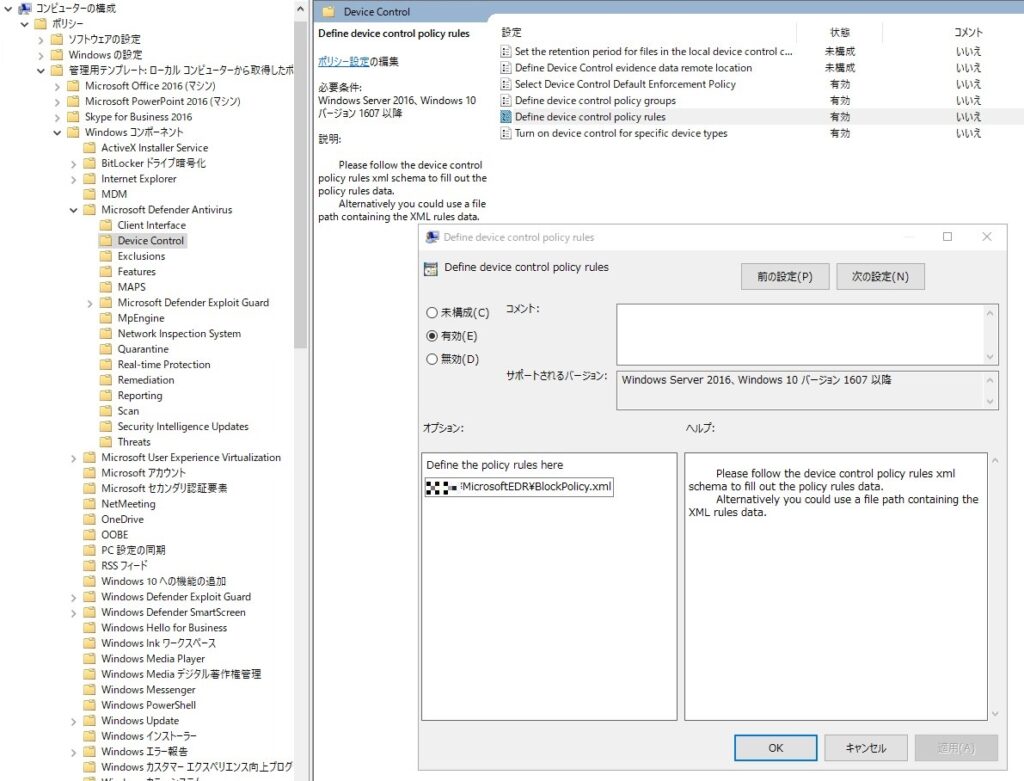Image resolution: width=1024 pixels, height=781 pixels.
Task: Click the Windows PowerShell folder icon
Action: [89, 705]
